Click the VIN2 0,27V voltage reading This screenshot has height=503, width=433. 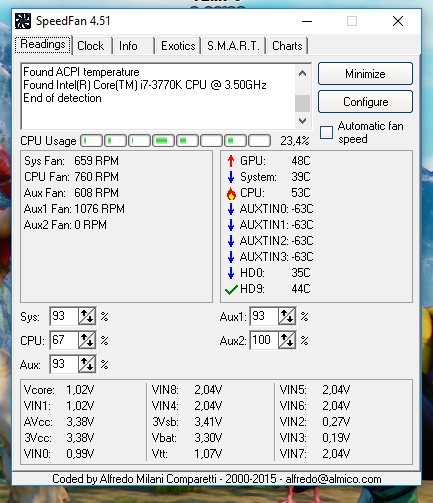(x=315, y=422)
